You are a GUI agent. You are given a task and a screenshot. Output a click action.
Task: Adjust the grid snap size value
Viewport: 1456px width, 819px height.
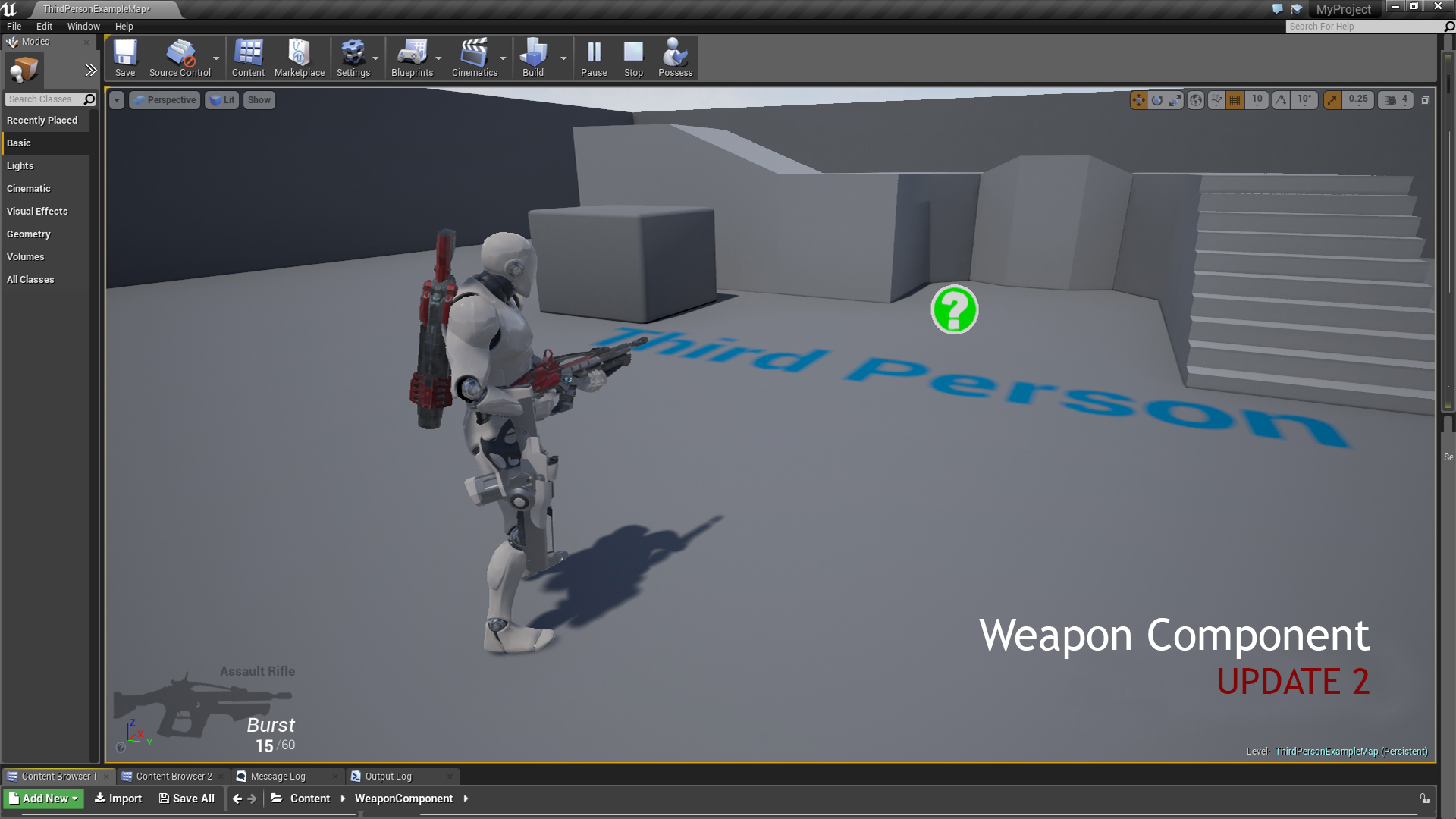click(x=1257, y=99)
